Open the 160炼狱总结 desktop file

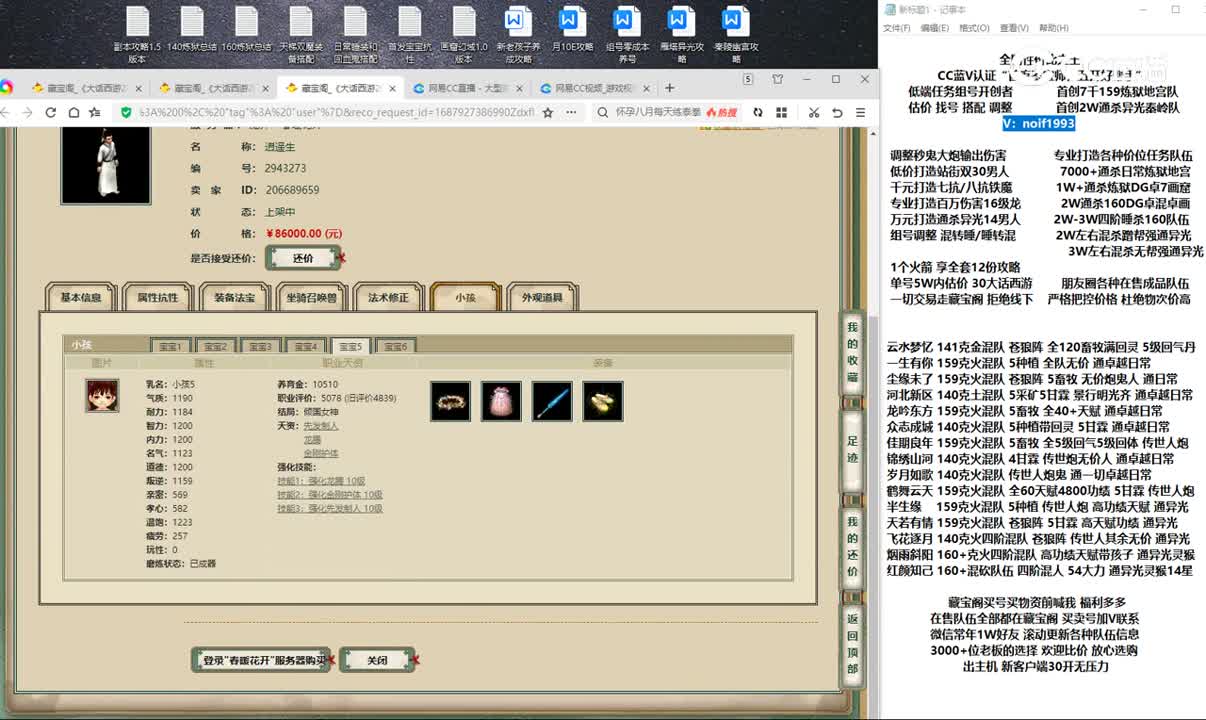247,30
